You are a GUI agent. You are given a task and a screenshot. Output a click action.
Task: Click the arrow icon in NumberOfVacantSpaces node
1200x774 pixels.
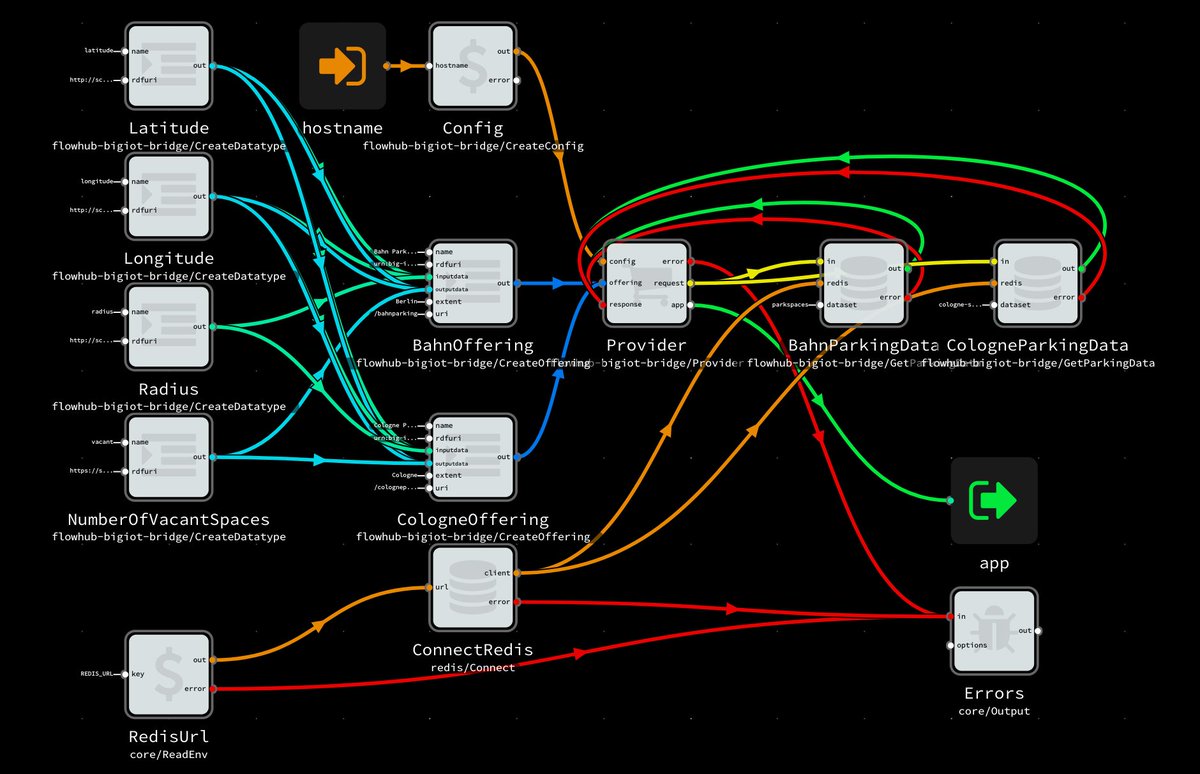168,457
